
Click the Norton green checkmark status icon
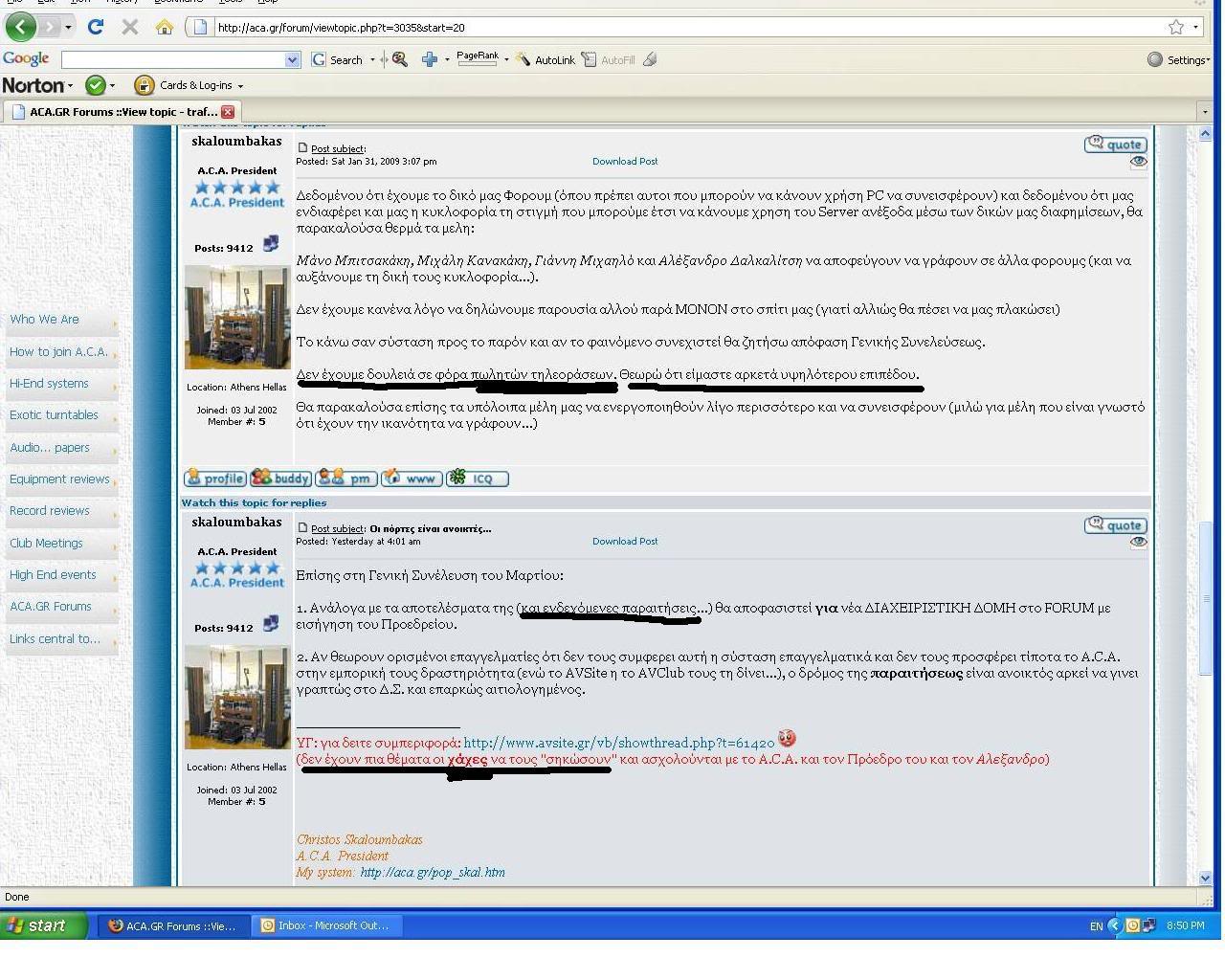click(x=95, y=85)
